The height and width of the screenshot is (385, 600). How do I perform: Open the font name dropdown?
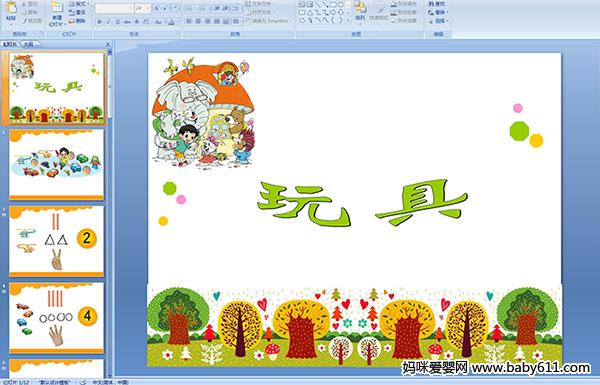[x=131, y=8]
